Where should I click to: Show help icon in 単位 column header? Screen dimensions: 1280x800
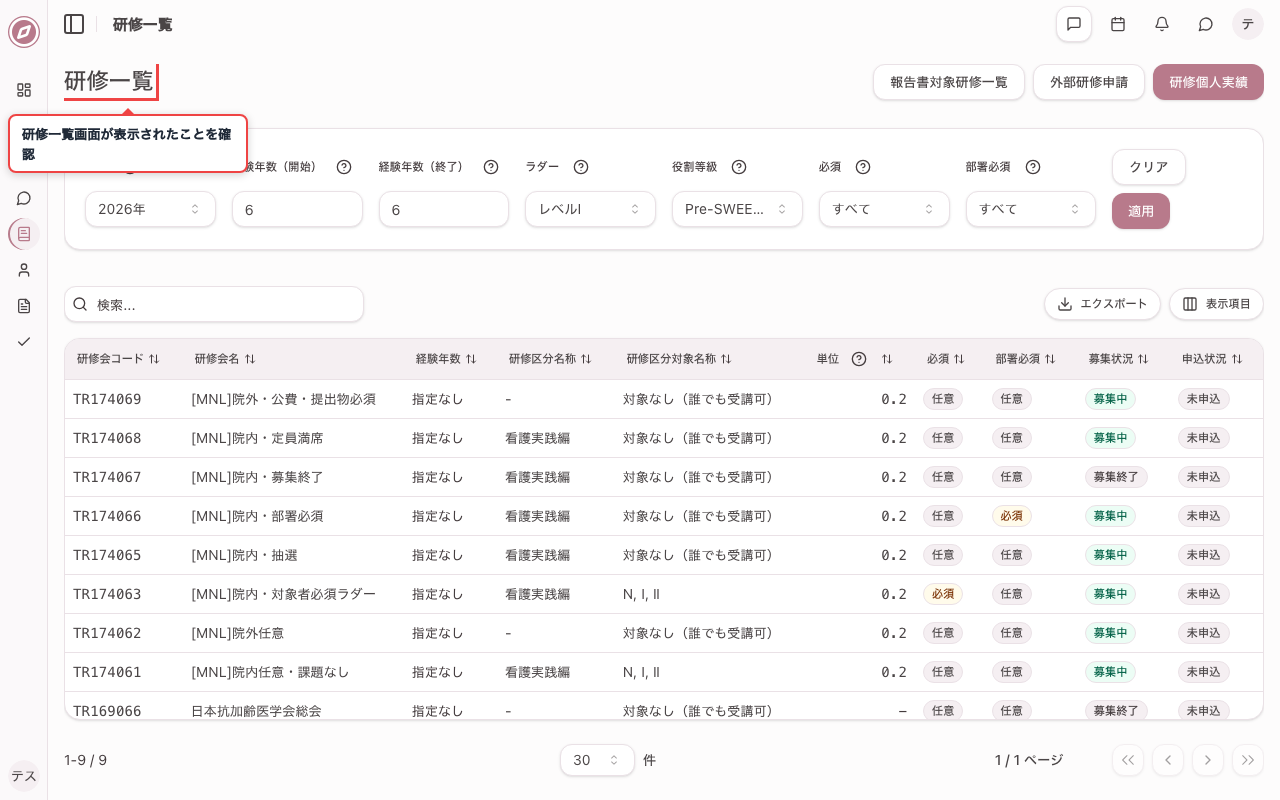click(x=859, y=359)
